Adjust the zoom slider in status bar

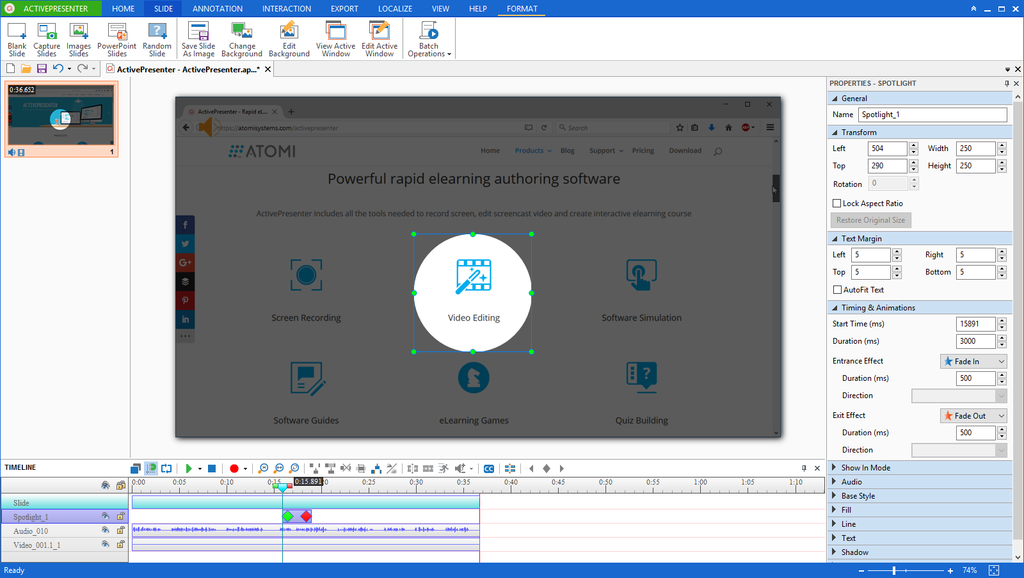(894, 570)
